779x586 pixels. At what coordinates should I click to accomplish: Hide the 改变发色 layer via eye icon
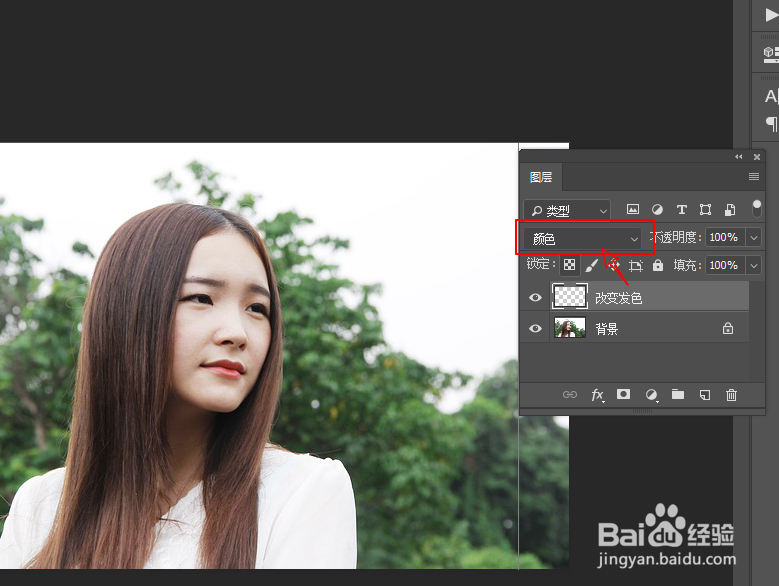(535, 297)
